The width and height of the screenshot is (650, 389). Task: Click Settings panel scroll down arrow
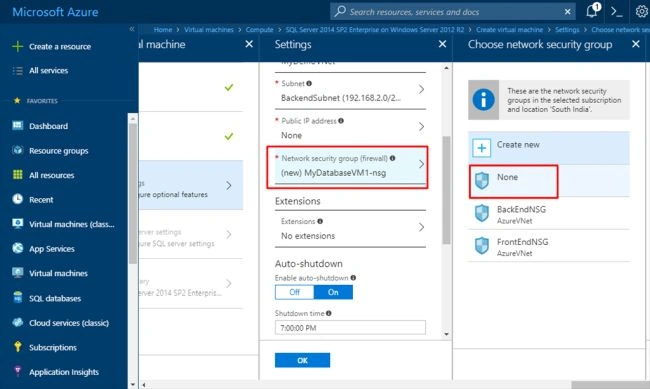pyautogui.click(x=446, y=334)
